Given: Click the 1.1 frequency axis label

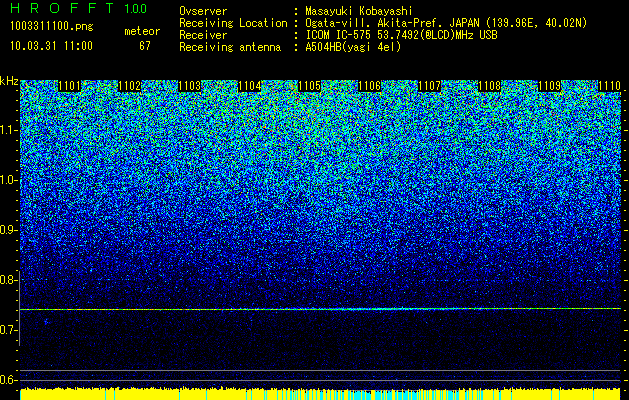Looking at the screenshot, I should tap(8, 131).
